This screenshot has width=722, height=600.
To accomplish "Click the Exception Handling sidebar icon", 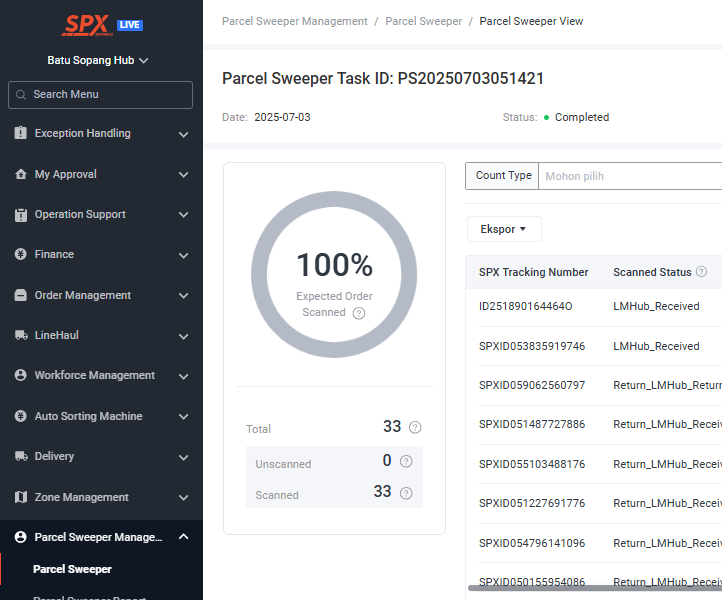I will (x=20, y=133).
